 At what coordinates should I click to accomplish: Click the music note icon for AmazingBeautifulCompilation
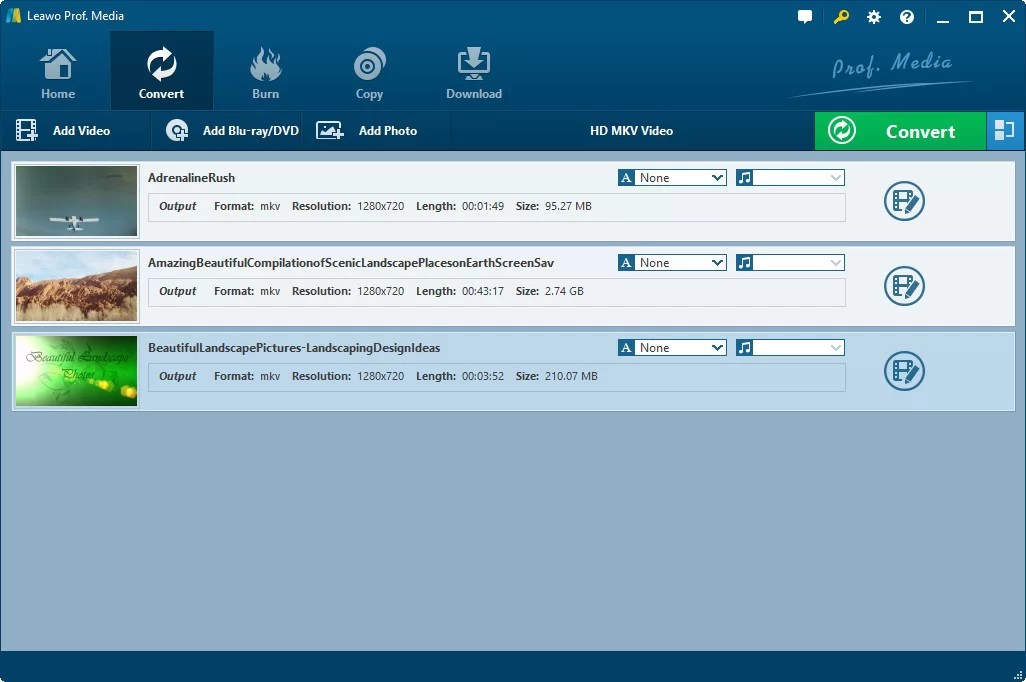pos(744,262)
